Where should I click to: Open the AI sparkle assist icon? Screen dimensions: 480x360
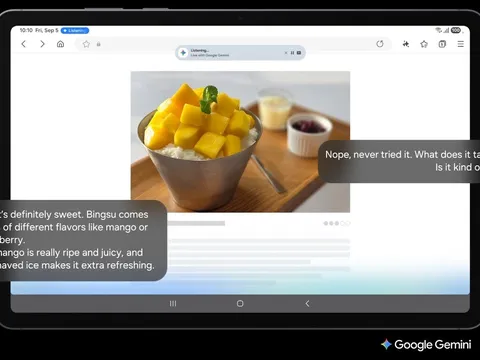[406, 44]
